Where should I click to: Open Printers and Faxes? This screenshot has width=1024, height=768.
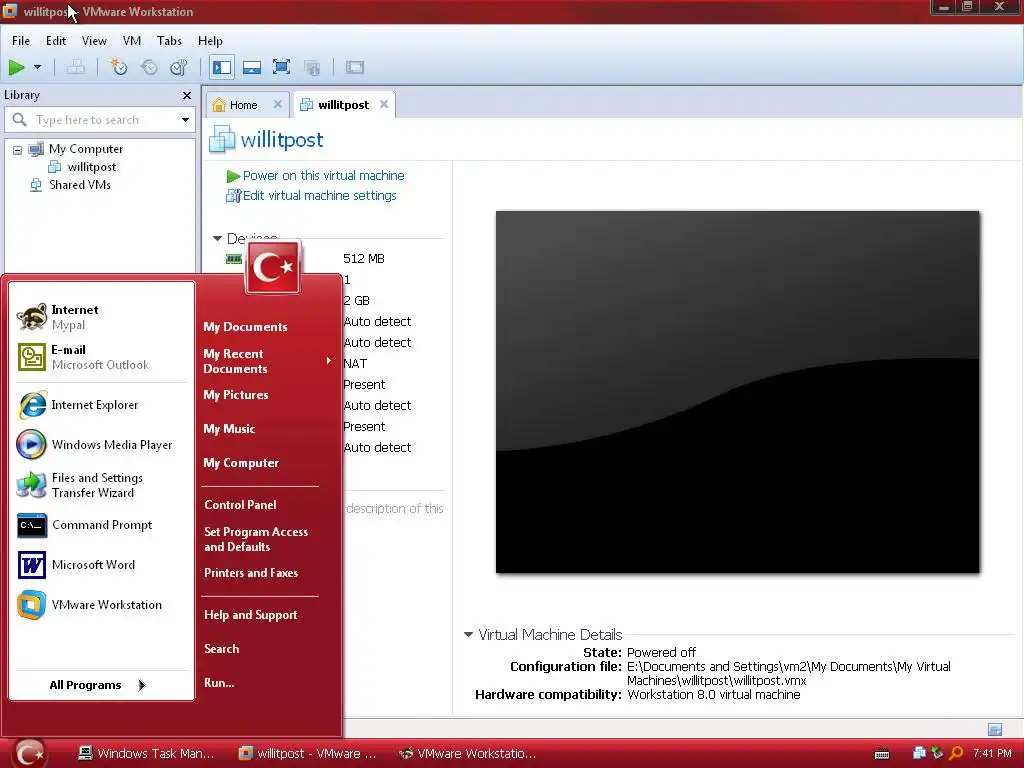click(x=251, y=573)
